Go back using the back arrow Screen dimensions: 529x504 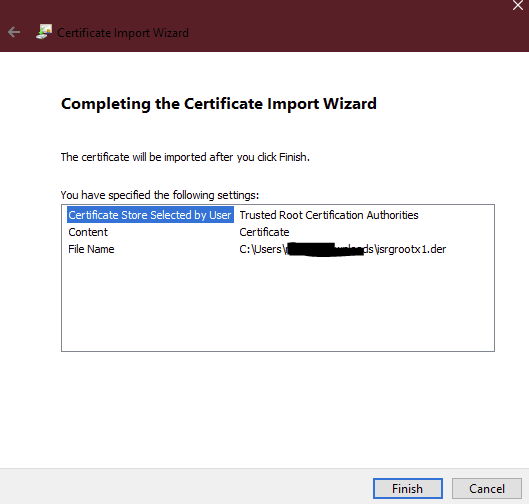point(14,32)
